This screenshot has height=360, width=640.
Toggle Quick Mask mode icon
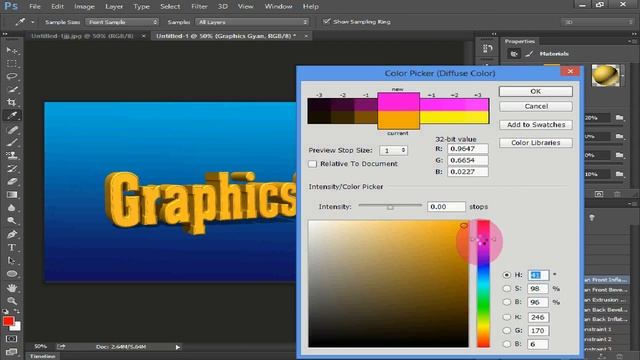click(x=11, y=338)
